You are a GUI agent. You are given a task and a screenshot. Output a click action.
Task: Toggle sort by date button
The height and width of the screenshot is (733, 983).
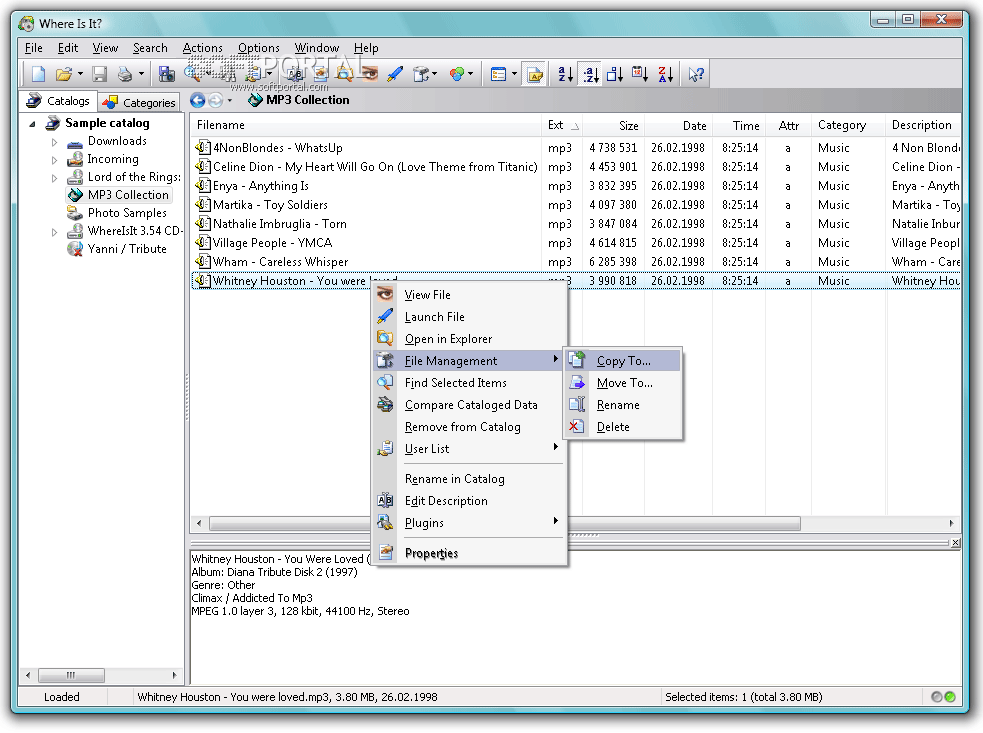click(639, 74)
